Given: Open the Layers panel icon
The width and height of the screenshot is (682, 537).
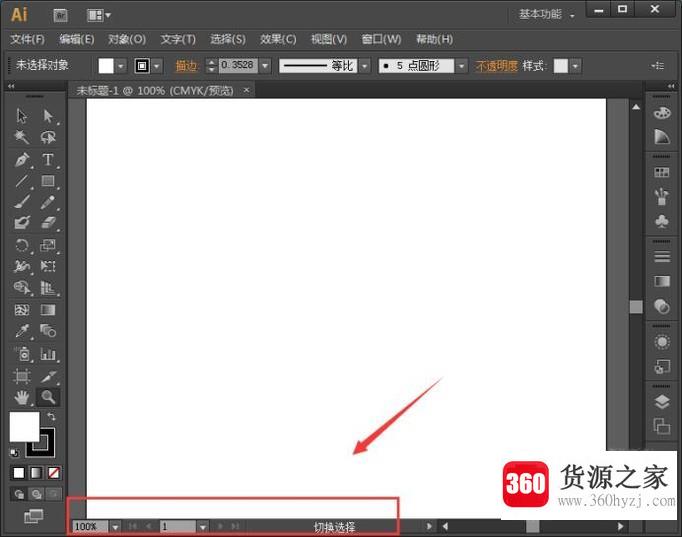Looking at the screenshot, I should 662,402.
